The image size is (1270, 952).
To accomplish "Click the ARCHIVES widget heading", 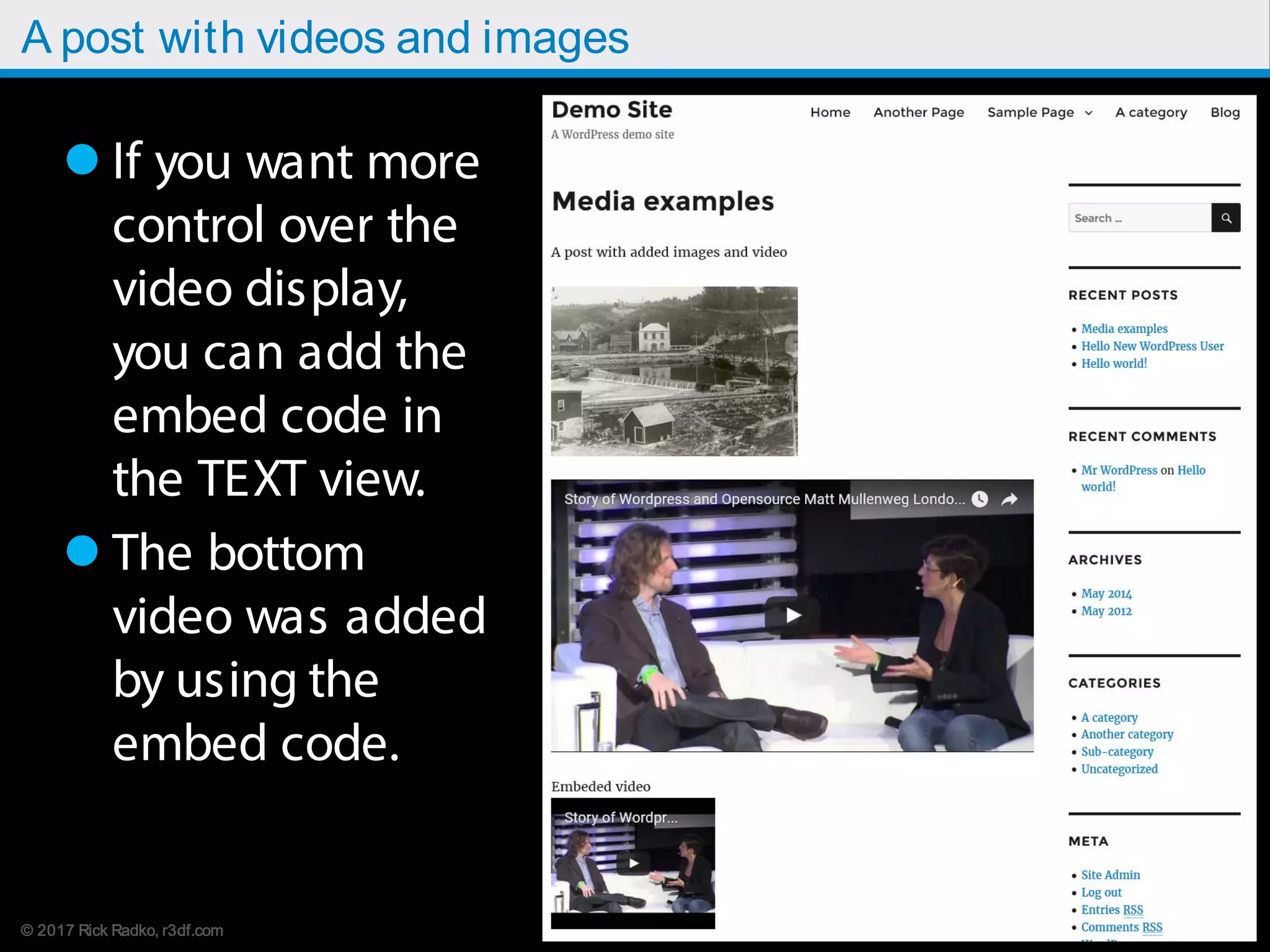I will [x=1104, y=560].
